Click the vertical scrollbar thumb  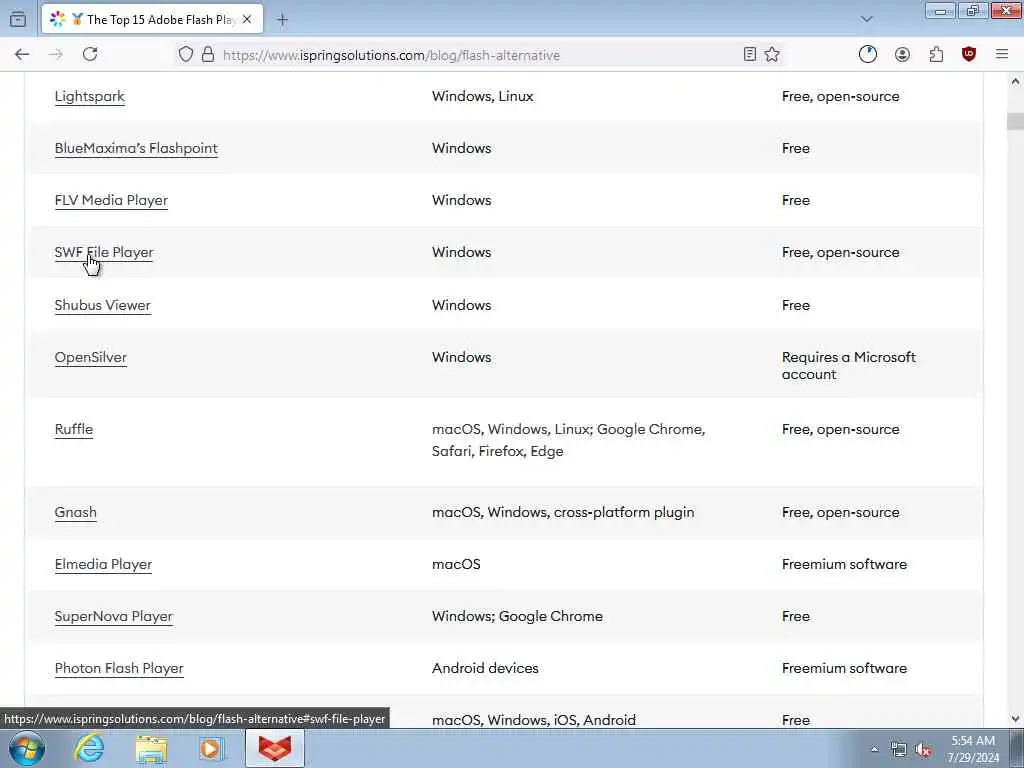[x=1015, y=121]
